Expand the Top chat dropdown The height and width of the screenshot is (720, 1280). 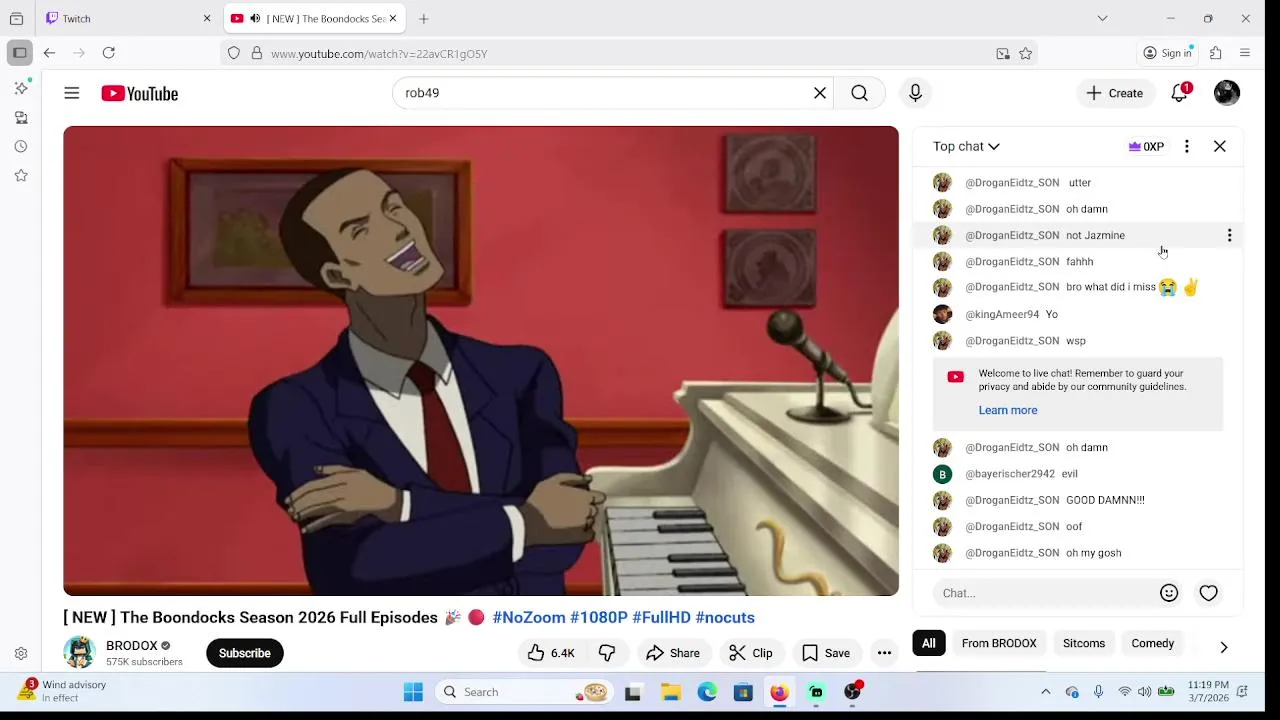966,146
